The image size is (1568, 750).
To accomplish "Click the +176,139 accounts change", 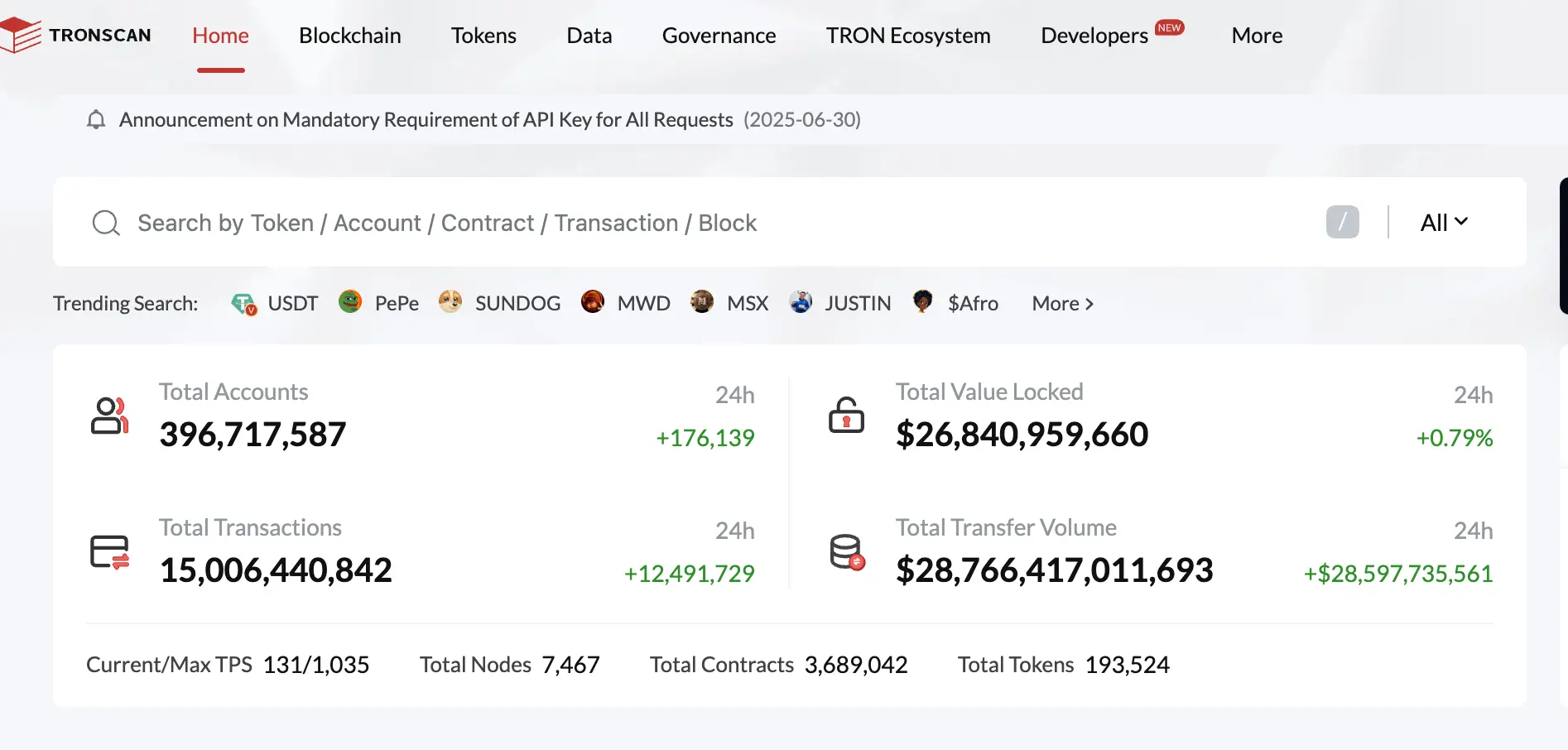I will [705, 438].
